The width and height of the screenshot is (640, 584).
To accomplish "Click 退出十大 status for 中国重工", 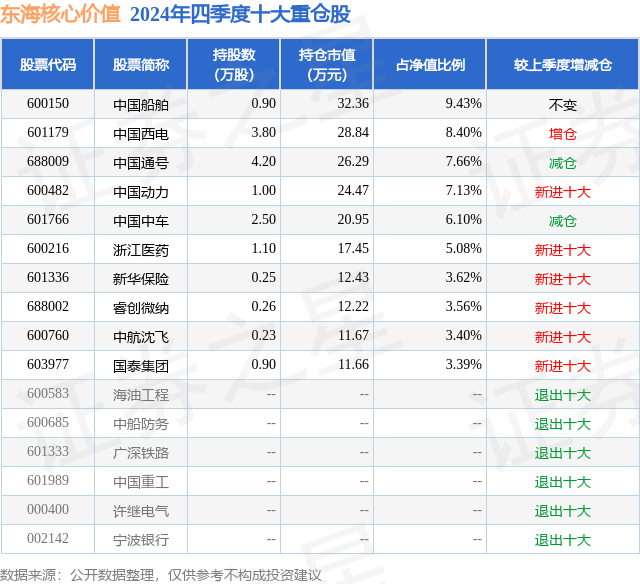I will pos(563,482).
